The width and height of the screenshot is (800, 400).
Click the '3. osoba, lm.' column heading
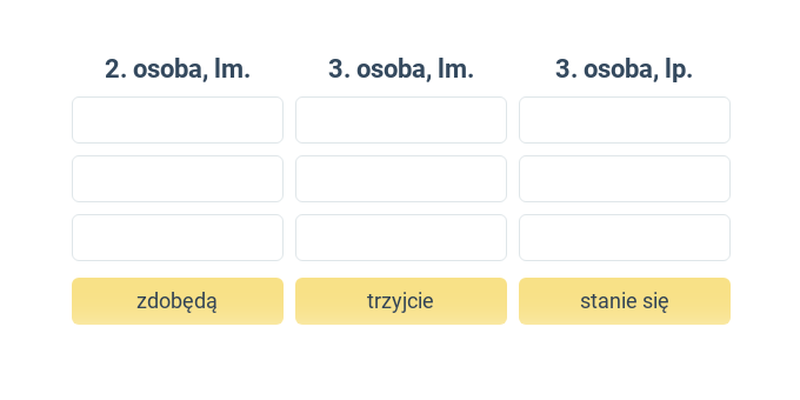(401, 69)
